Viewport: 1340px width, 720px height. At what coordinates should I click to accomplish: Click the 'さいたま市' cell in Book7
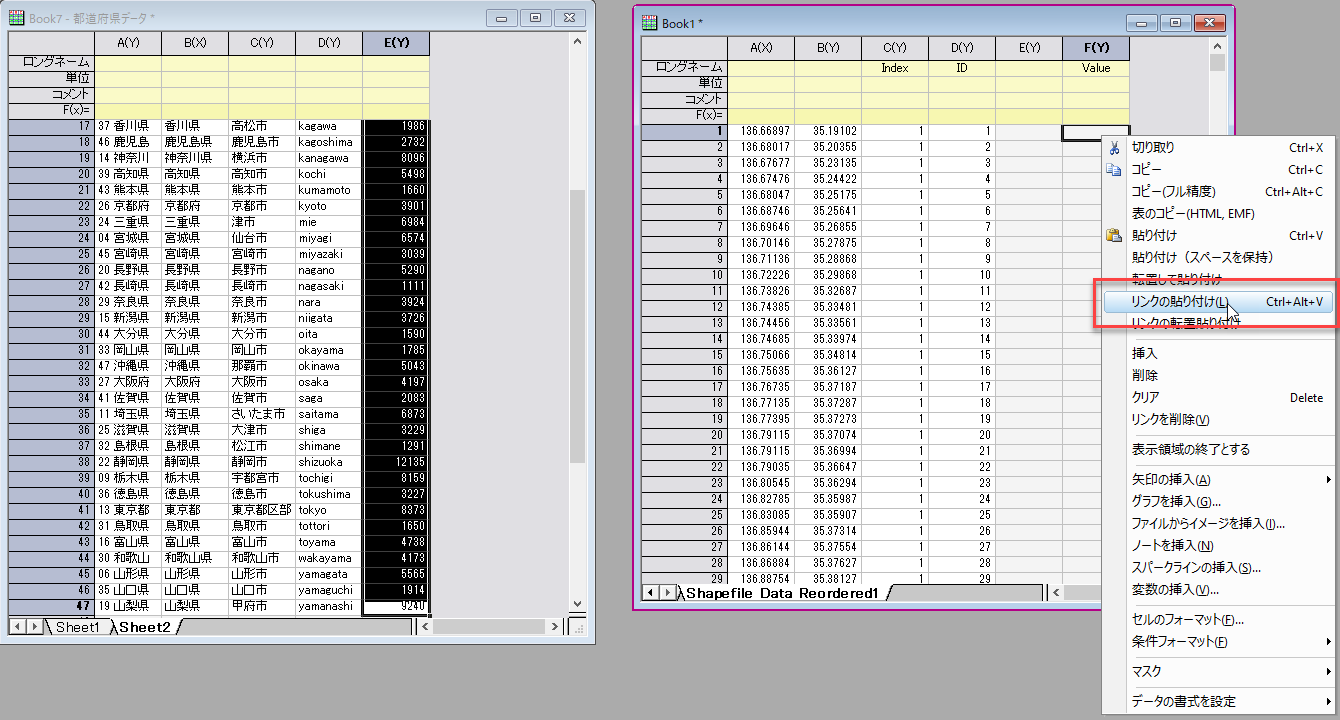[262, 414]
